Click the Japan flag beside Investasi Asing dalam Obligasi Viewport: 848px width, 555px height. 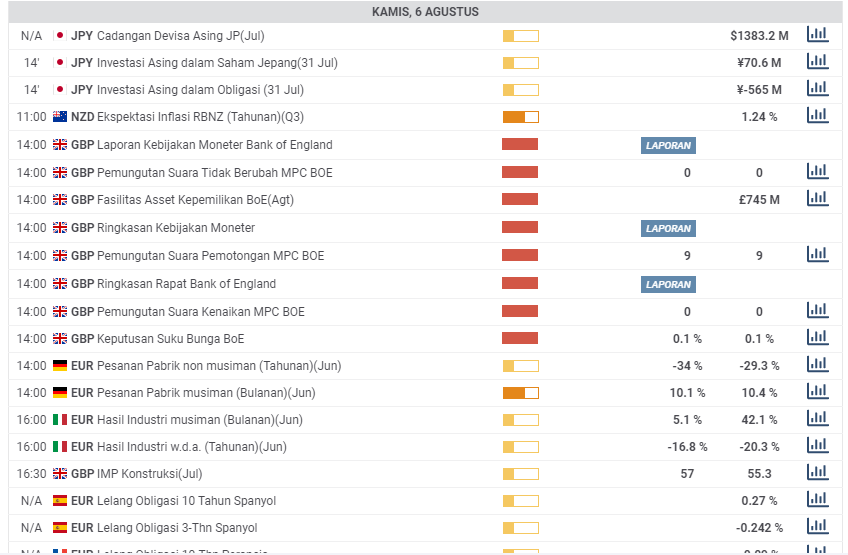[60, 89]
